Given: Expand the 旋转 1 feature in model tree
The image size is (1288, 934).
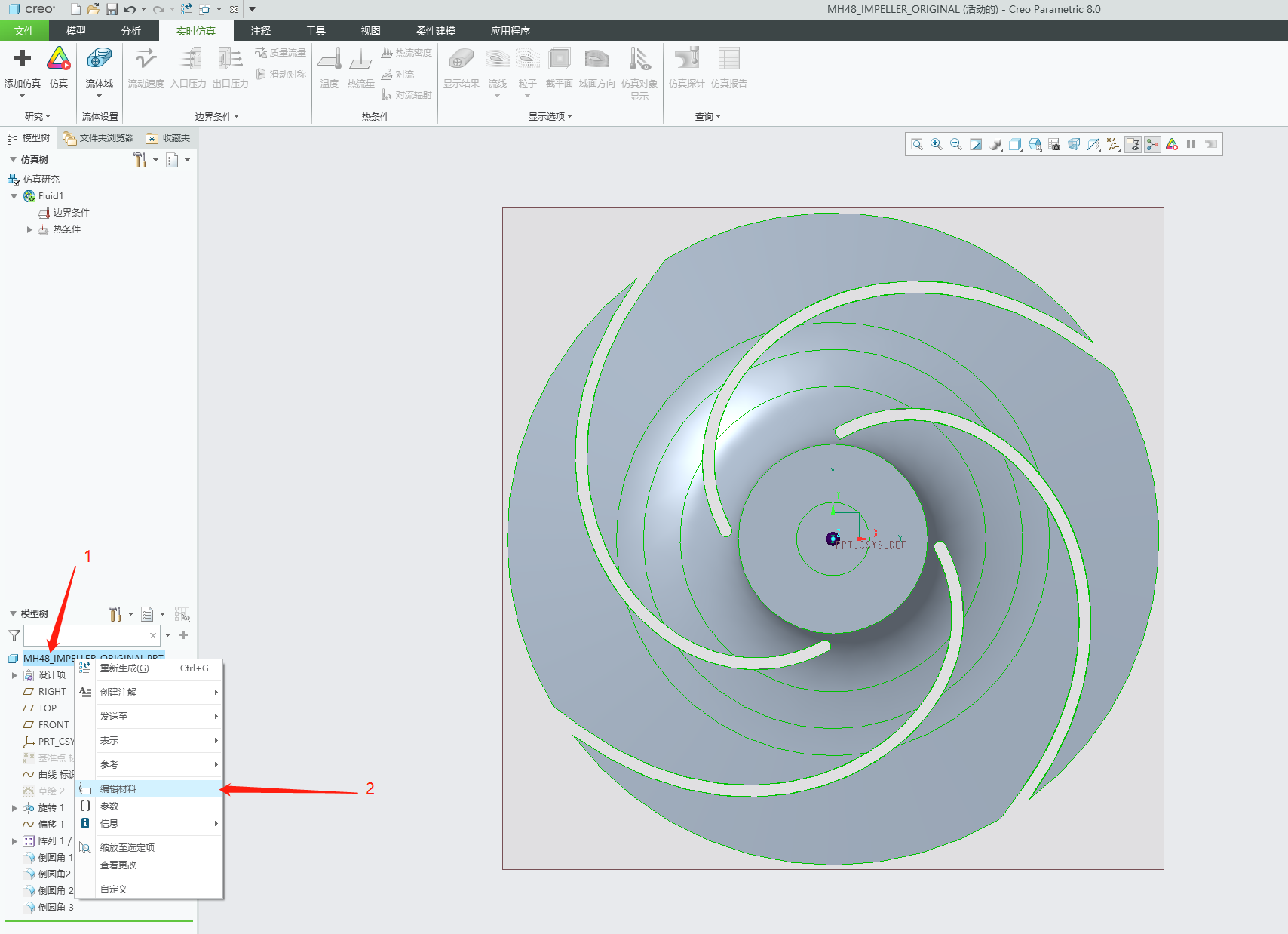Looking at the screenshot, I should (x=14, y=808).
